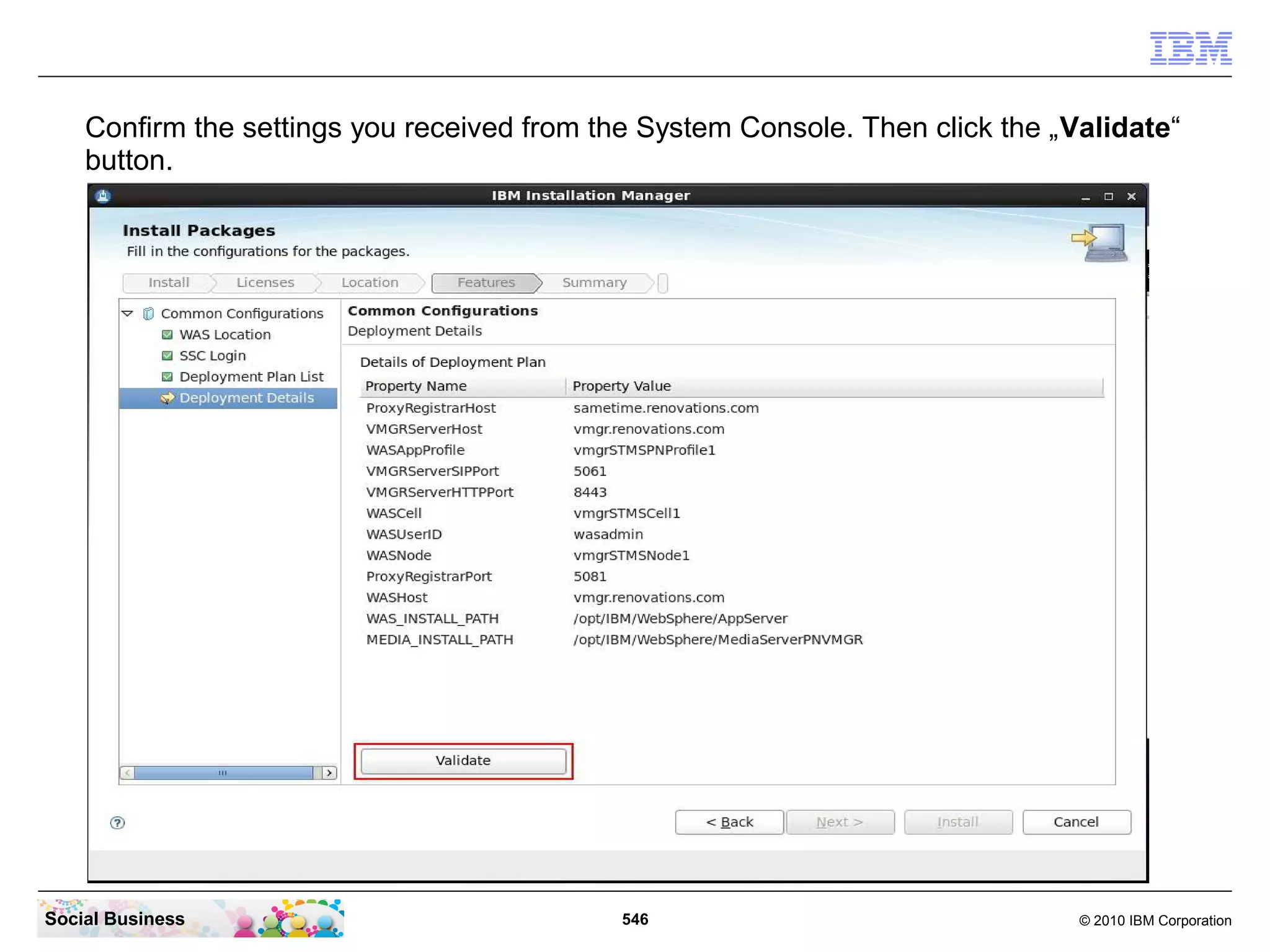Open the Features wizard step
The height and width of the screenshot is (952, 1270).
point(486,283)
